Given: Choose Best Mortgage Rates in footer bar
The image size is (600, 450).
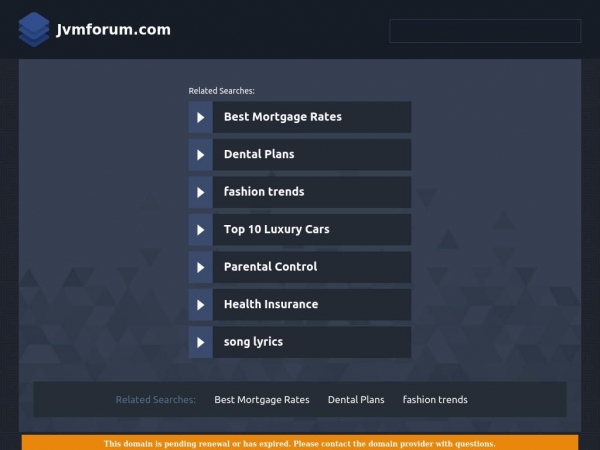Looking at the screenshot, I should (x=262, y=399).
